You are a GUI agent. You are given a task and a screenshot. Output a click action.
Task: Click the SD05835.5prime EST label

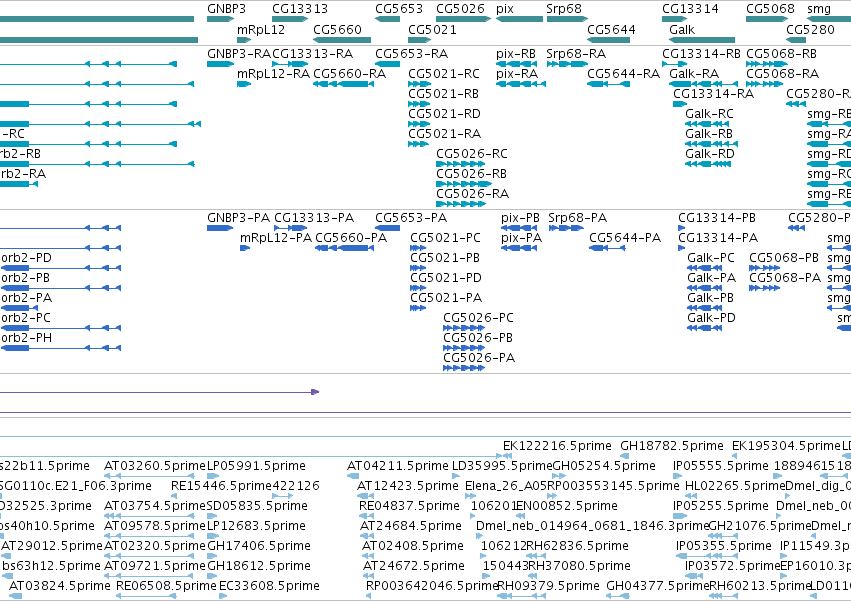click(x=257, y=506)
